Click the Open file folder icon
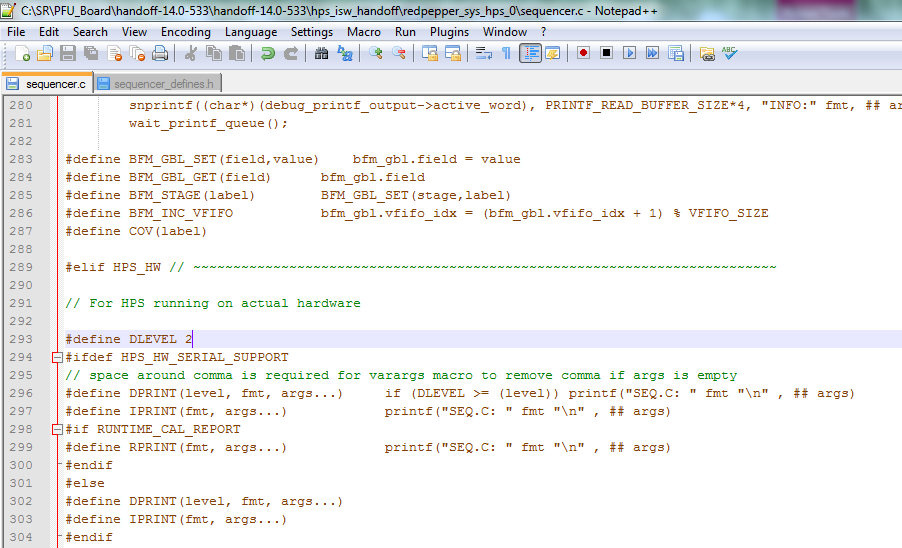 [45, 53]
